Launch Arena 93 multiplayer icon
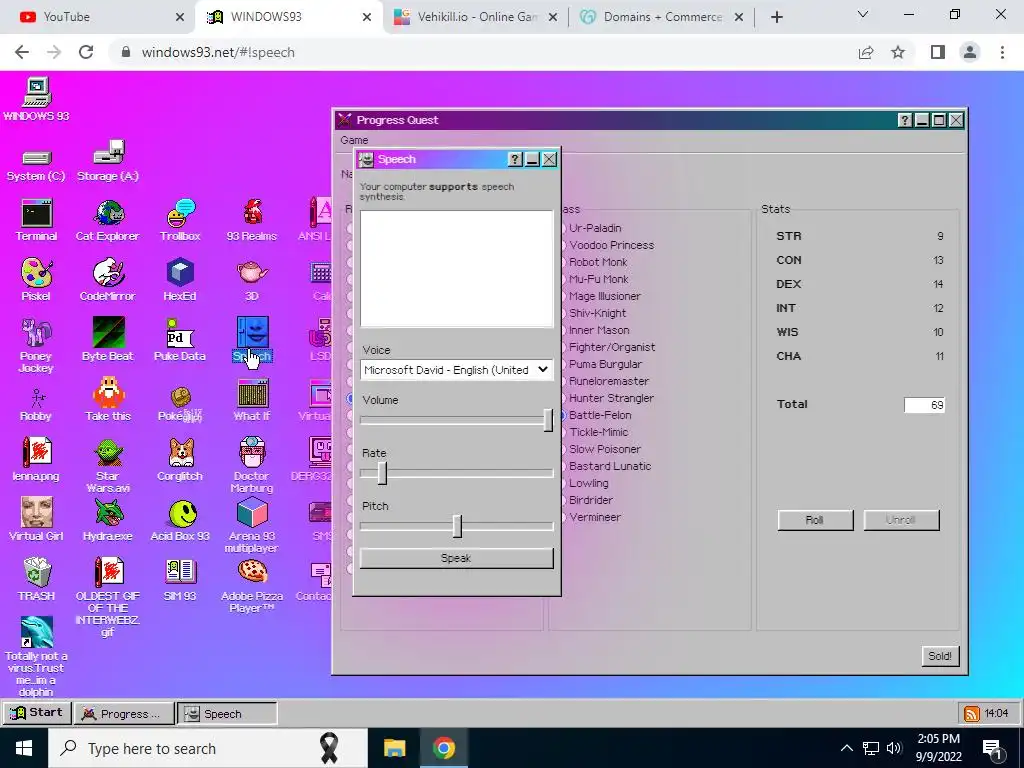The width and height of the screenshot is (1024, 768). click(251, 526)
